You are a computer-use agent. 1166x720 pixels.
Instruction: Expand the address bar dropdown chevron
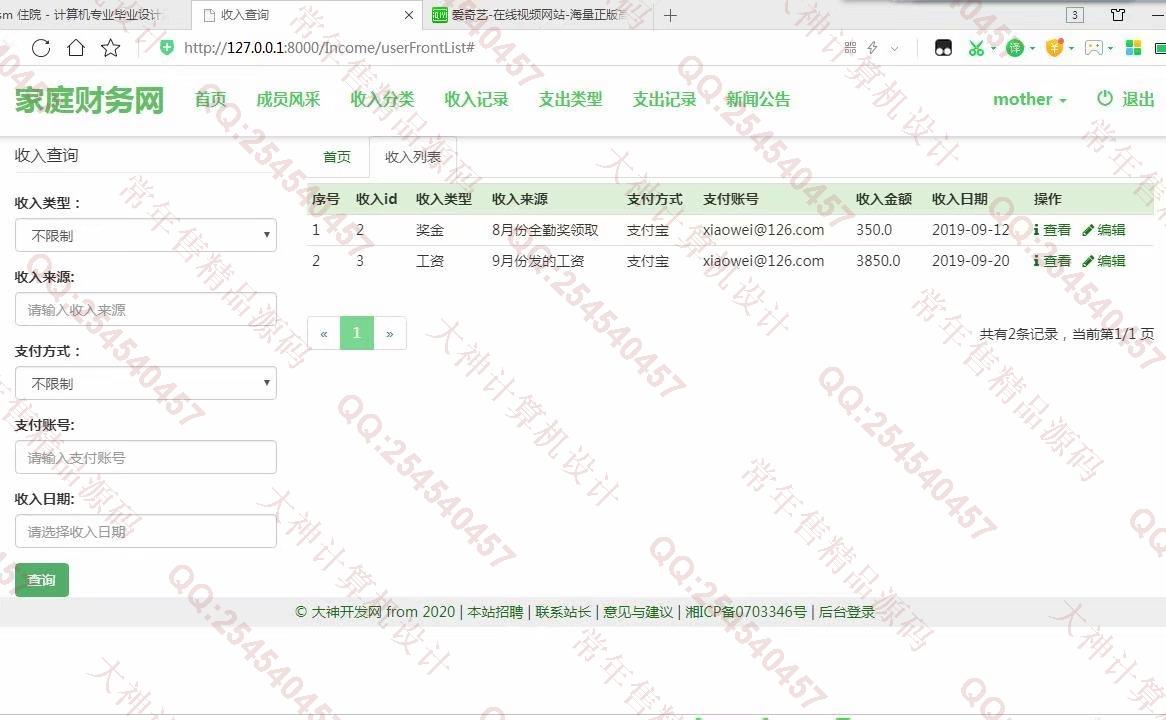tap(895, 48)
